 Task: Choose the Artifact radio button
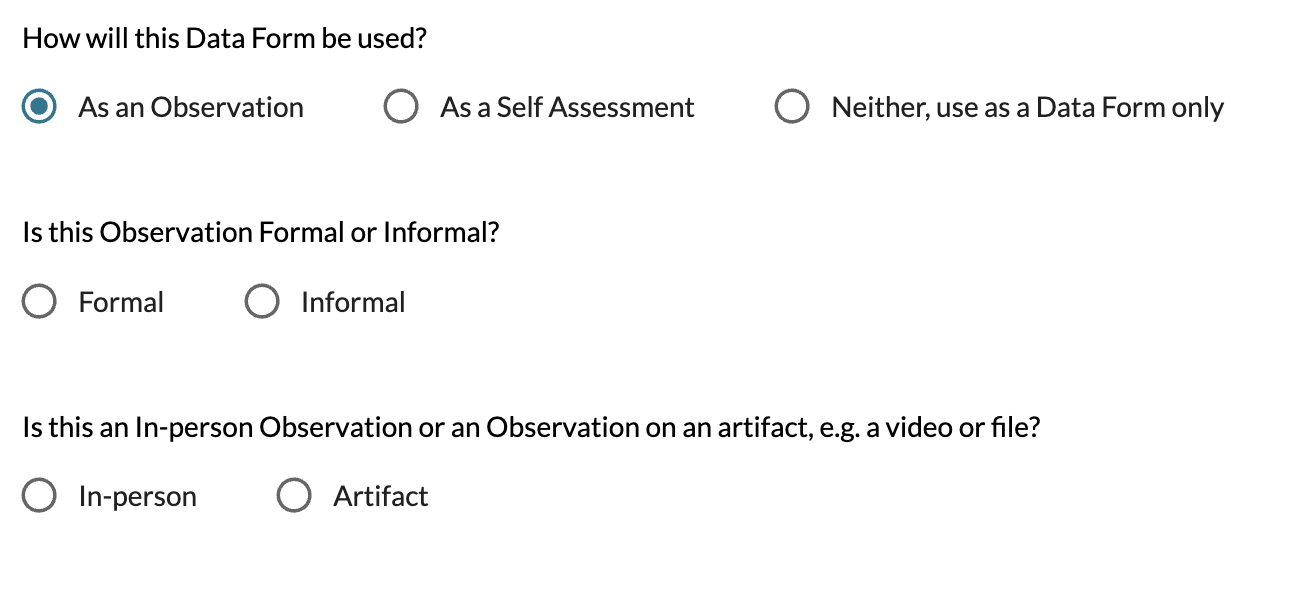[294, 497]
